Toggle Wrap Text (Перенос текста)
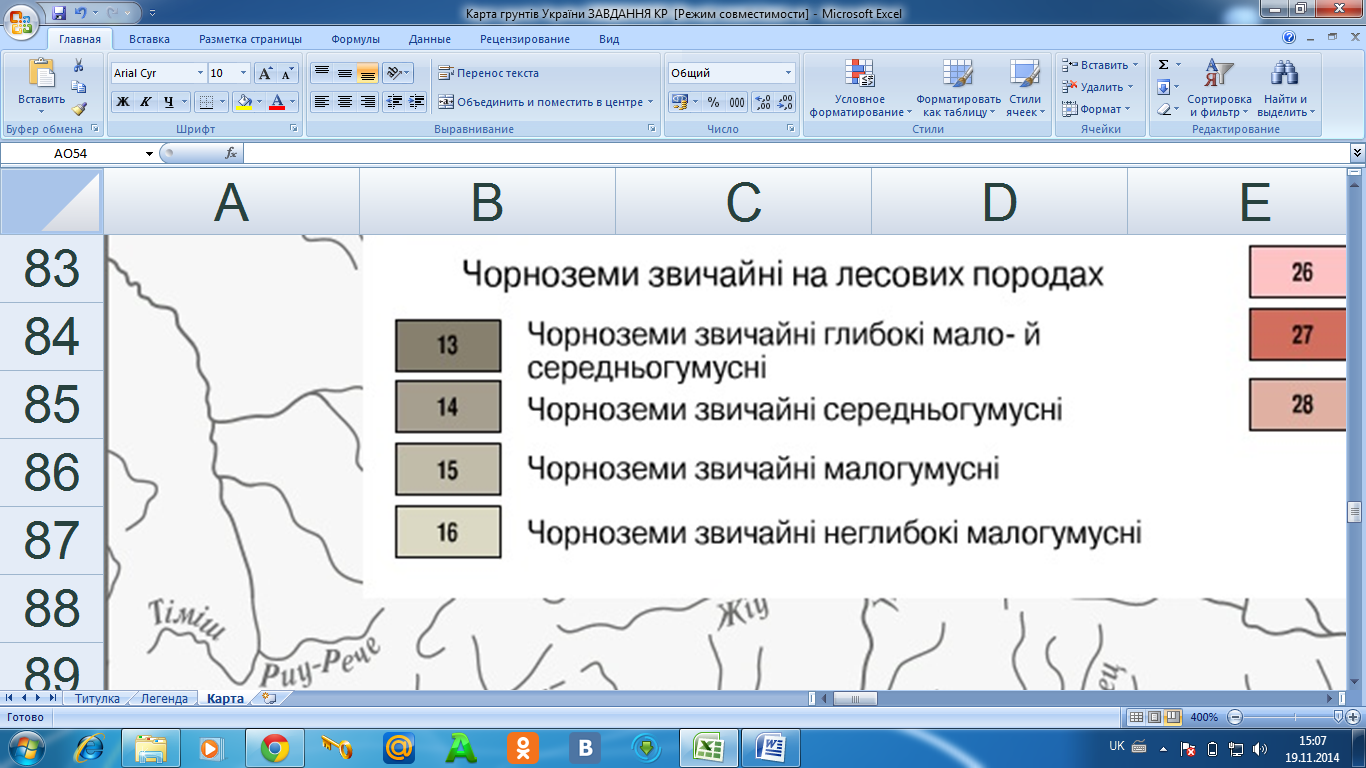This screenshot has width=1366, height=768. 488,73
